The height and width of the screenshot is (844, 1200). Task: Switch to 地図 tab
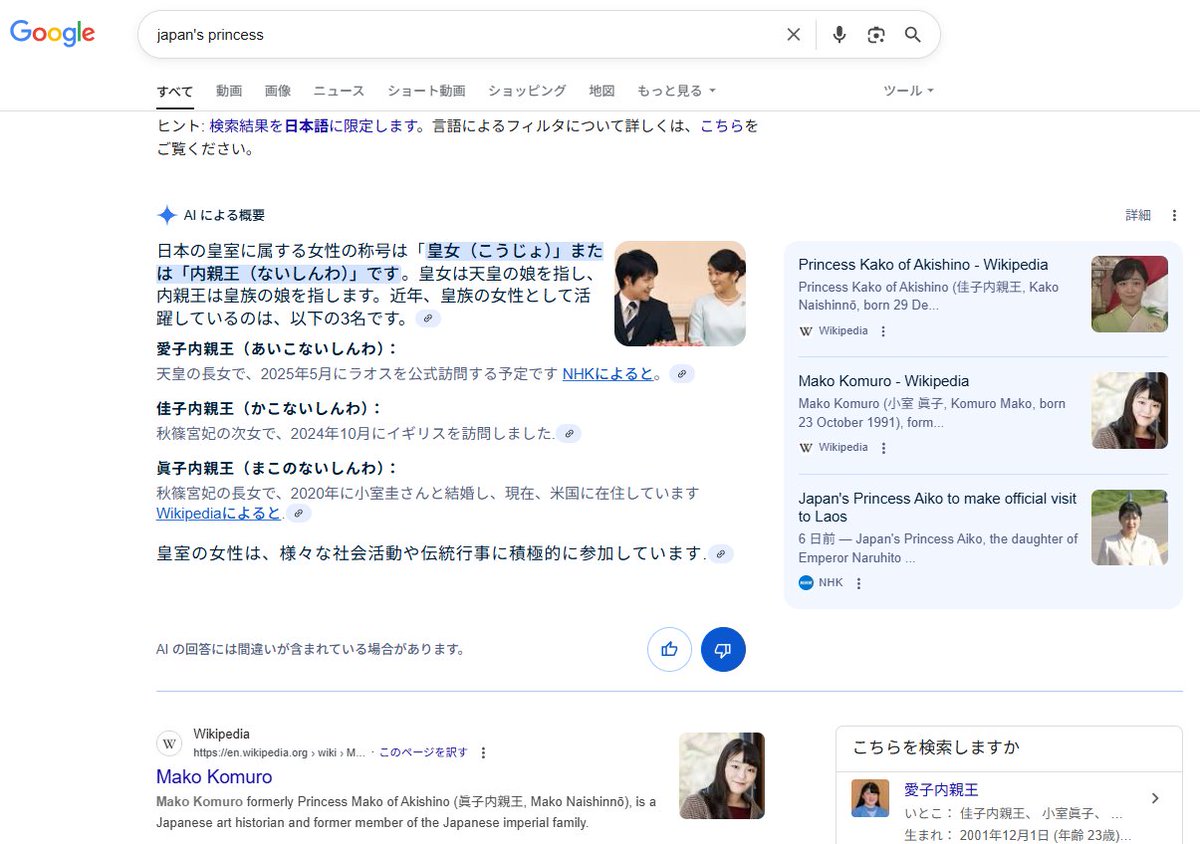[x=602, y=91]
